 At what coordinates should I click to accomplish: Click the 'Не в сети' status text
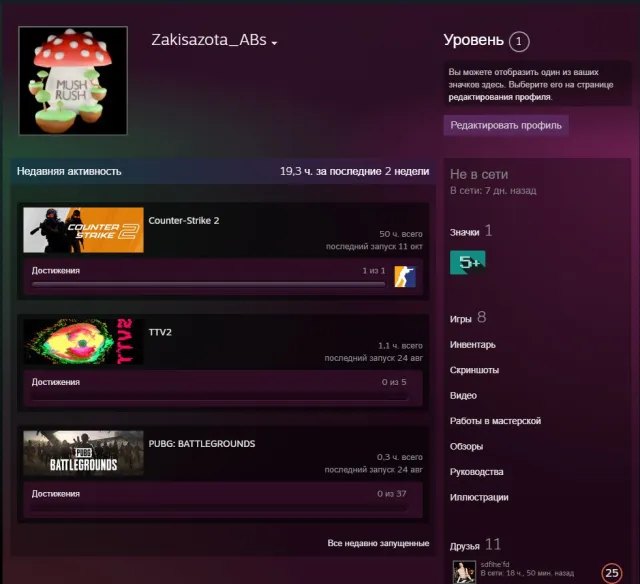tap(479, 175)
